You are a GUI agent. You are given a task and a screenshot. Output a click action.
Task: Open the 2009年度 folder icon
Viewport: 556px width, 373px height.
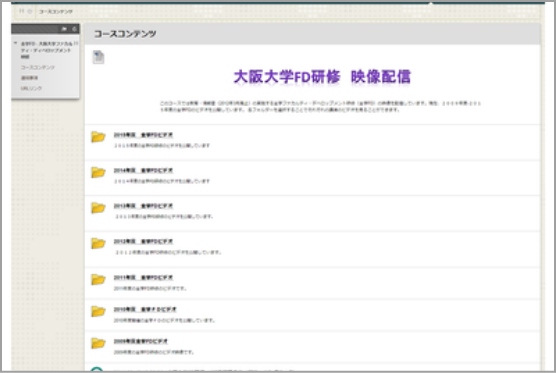pos(98,343)
